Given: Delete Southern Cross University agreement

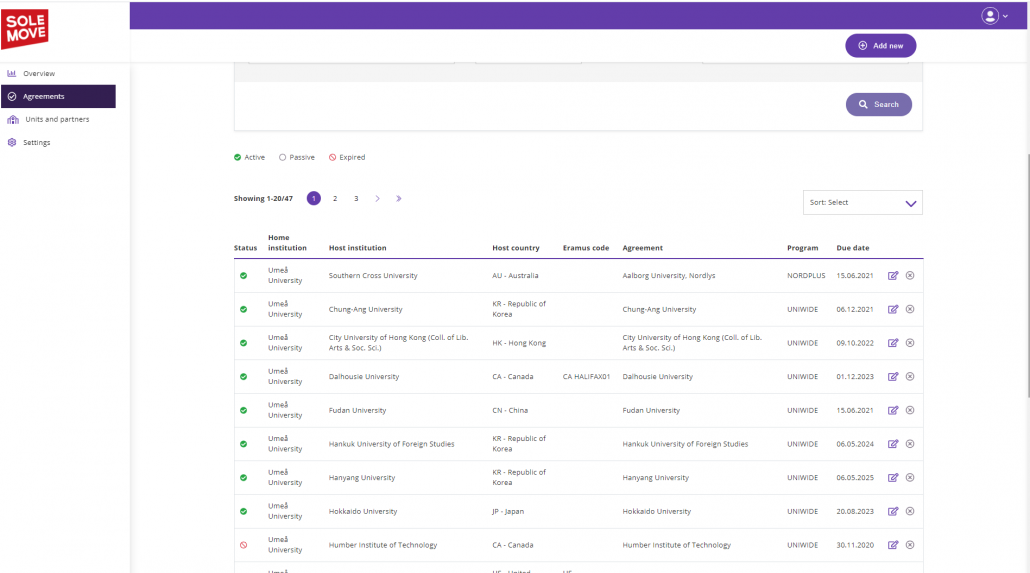Looking at the screenshot, I should 910,275.
